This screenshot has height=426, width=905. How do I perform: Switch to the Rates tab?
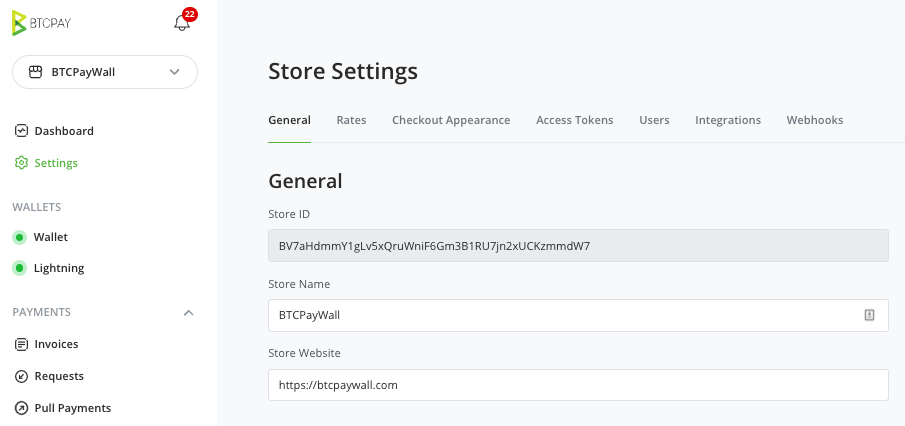[351, 120]
